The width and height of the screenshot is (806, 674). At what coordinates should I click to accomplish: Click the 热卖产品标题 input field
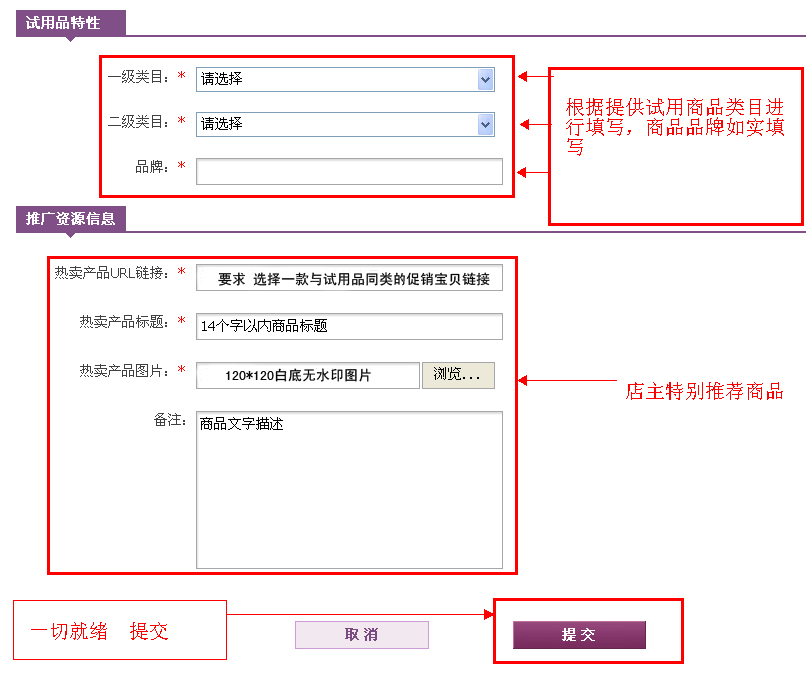click(x=349, y=326)
